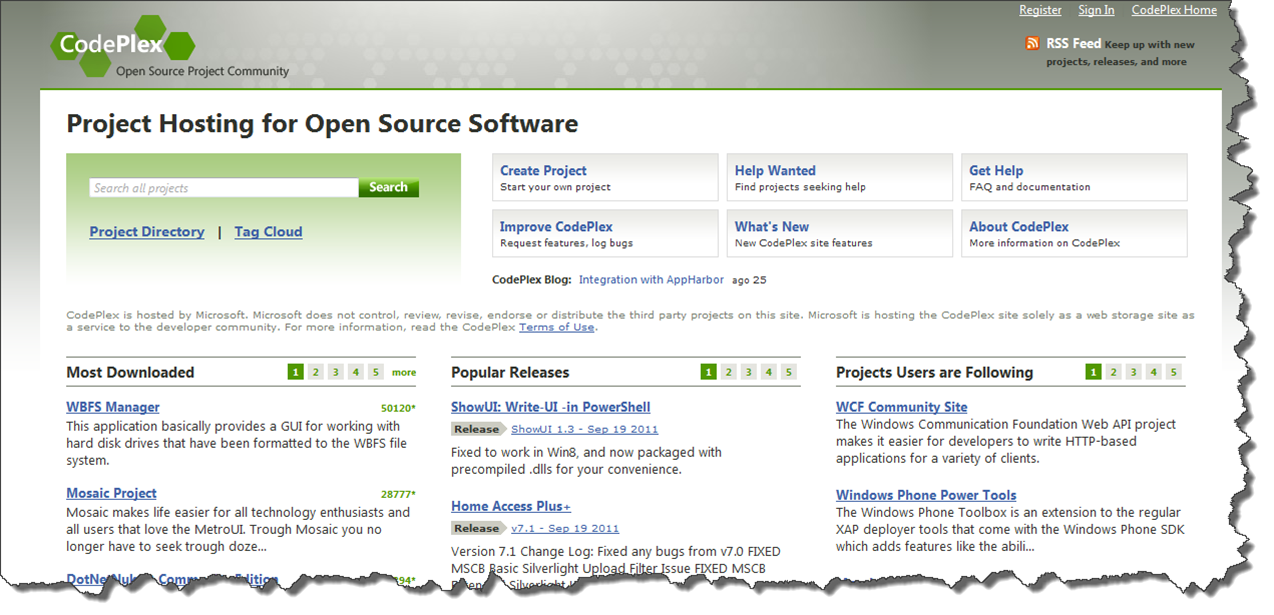Click Project Hosting for Open Source Software title

322,124
